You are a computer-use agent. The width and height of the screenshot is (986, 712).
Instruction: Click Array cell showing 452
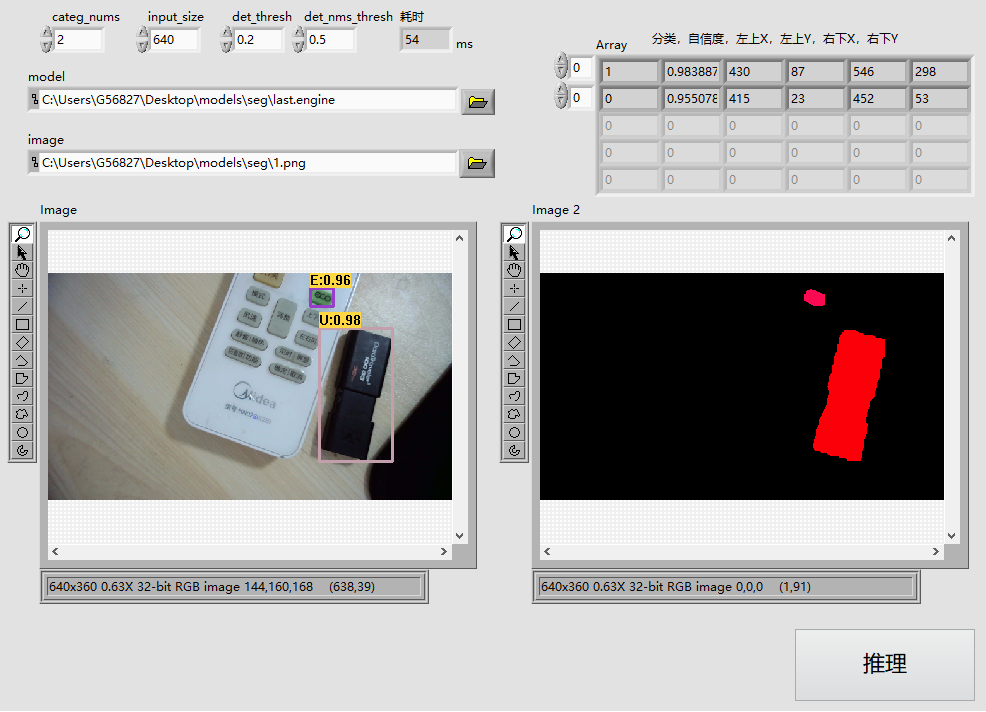coord(878,99)
